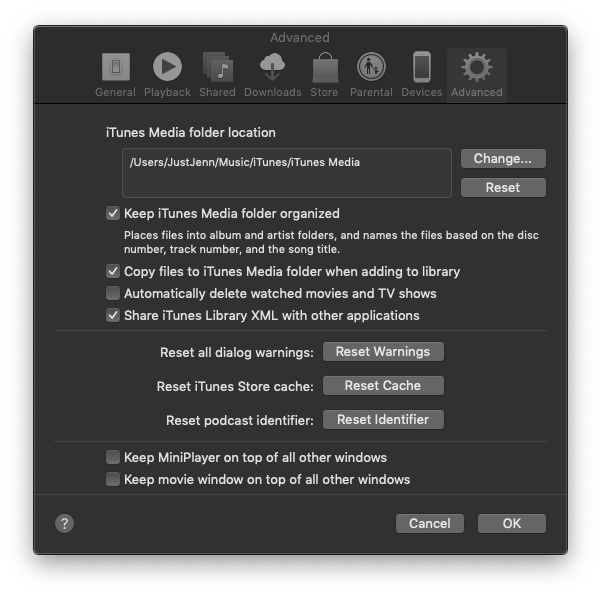This screenshot has width=601, height=596.
Task: Click the Change... folder button
Action: [x=503, y=158]
